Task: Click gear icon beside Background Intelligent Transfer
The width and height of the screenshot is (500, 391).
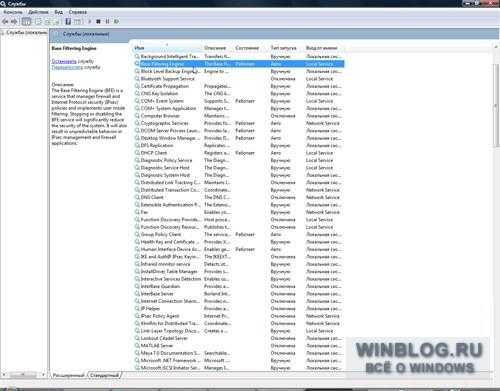Action: (137, 56)
